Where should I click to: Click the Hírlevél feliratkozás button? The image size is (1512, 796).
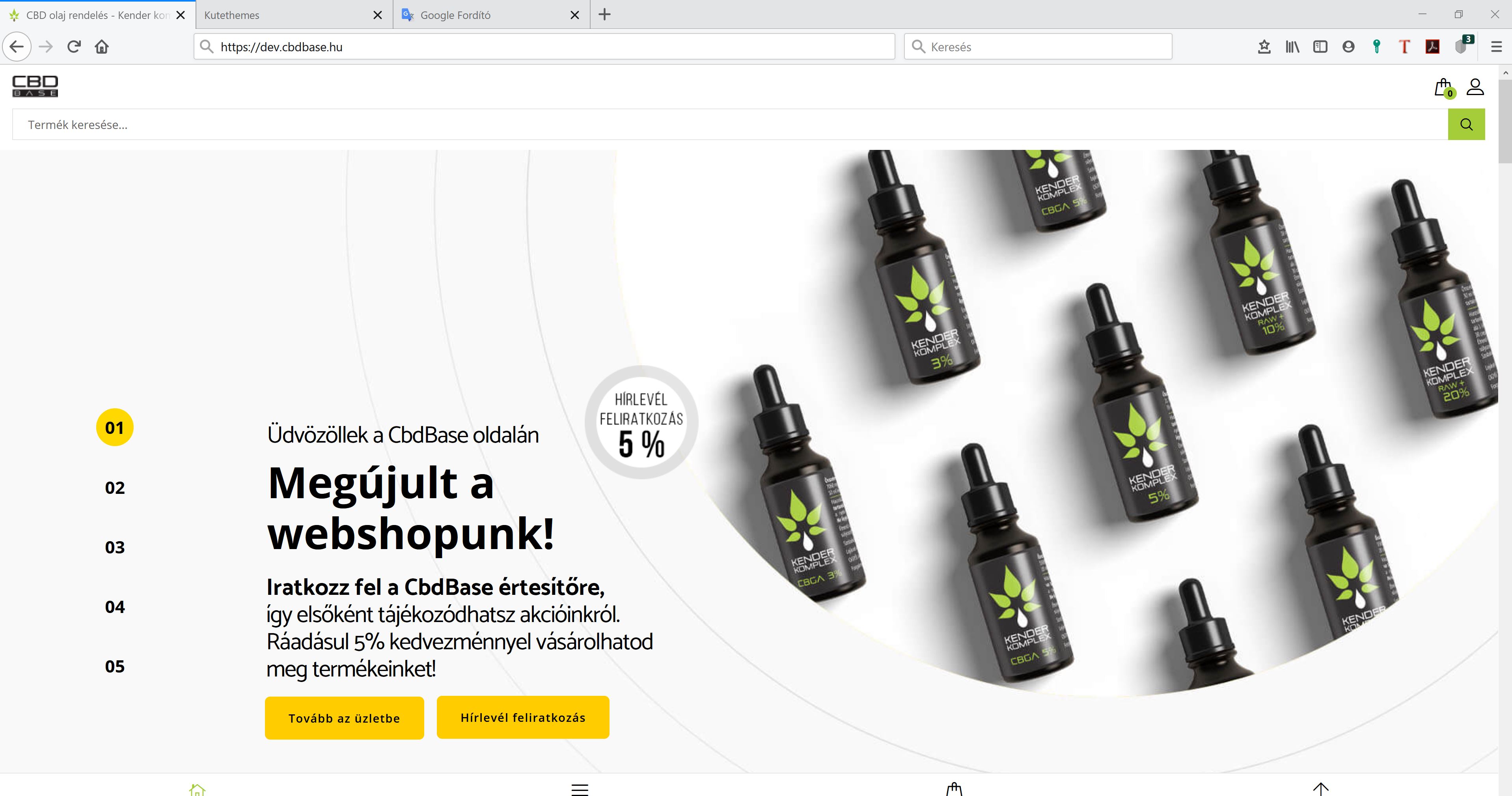(523, 718)
